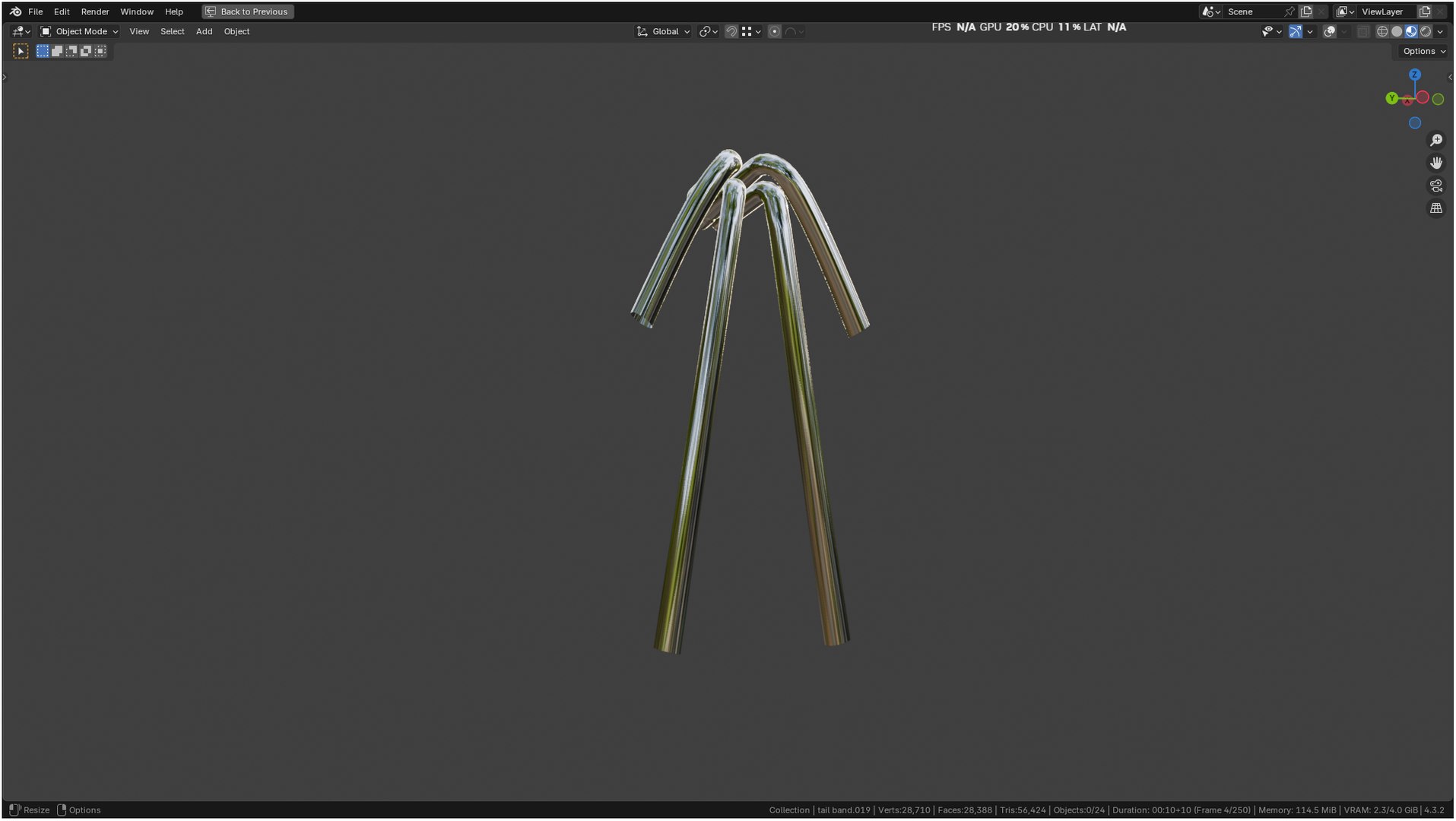
Task: Open Global transform orientation dropdown
Action: tap(663, 31)
